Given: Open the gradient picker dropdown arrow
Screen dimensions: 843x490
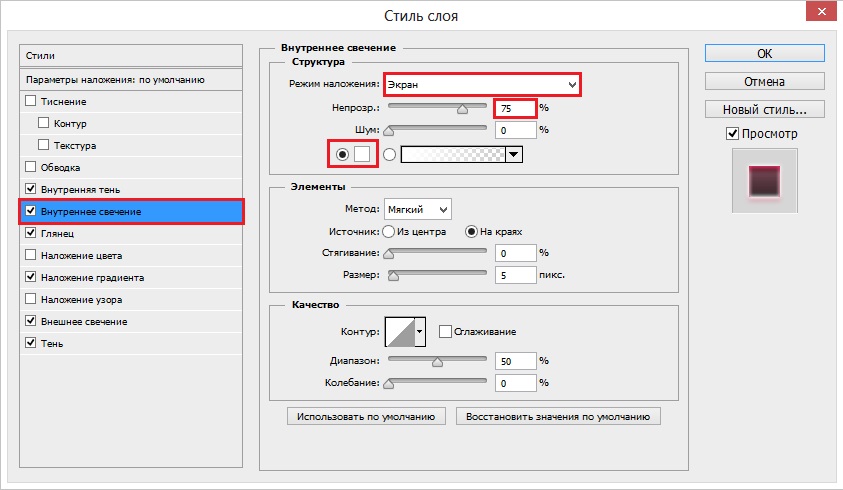Looking at the screenshot, I should pos(514,155).
